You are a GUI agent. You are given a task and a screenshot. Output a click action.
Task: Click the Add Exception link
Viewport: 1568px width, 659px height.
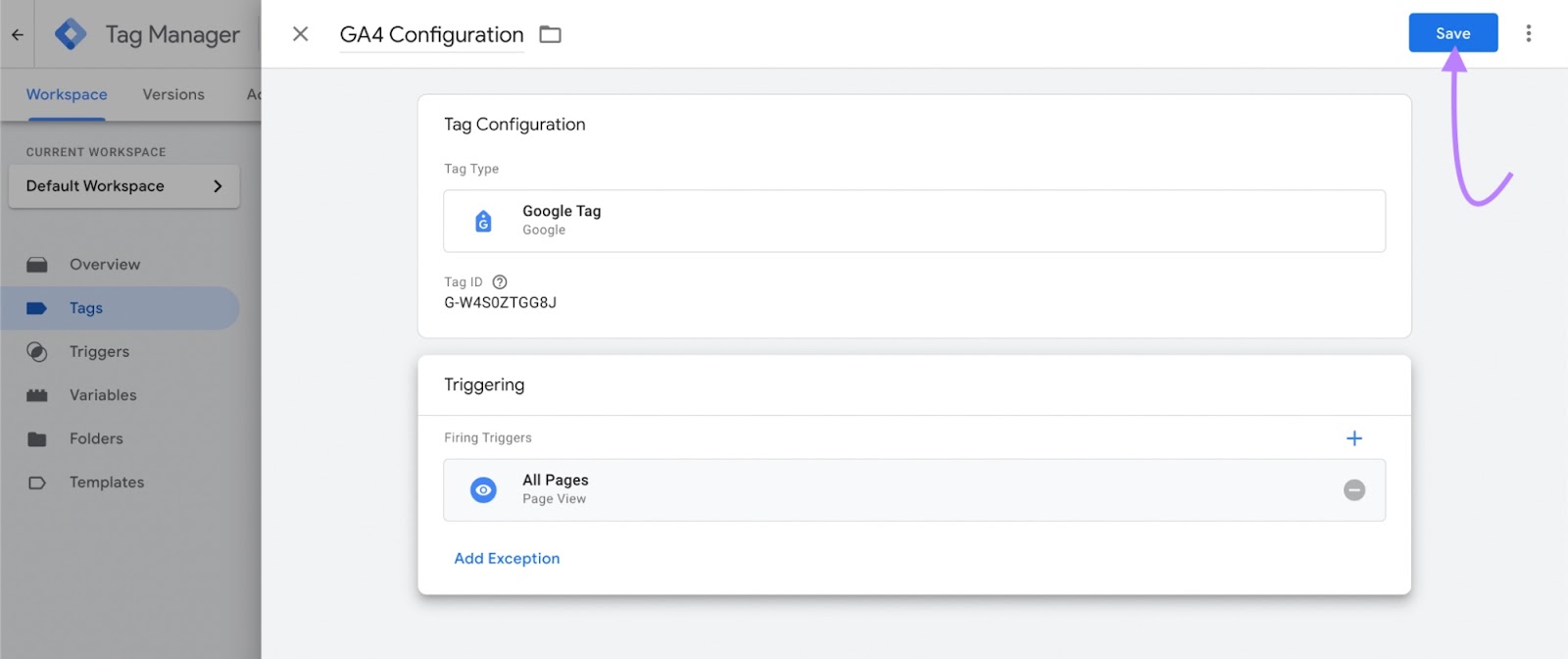[x=507, y=559]
